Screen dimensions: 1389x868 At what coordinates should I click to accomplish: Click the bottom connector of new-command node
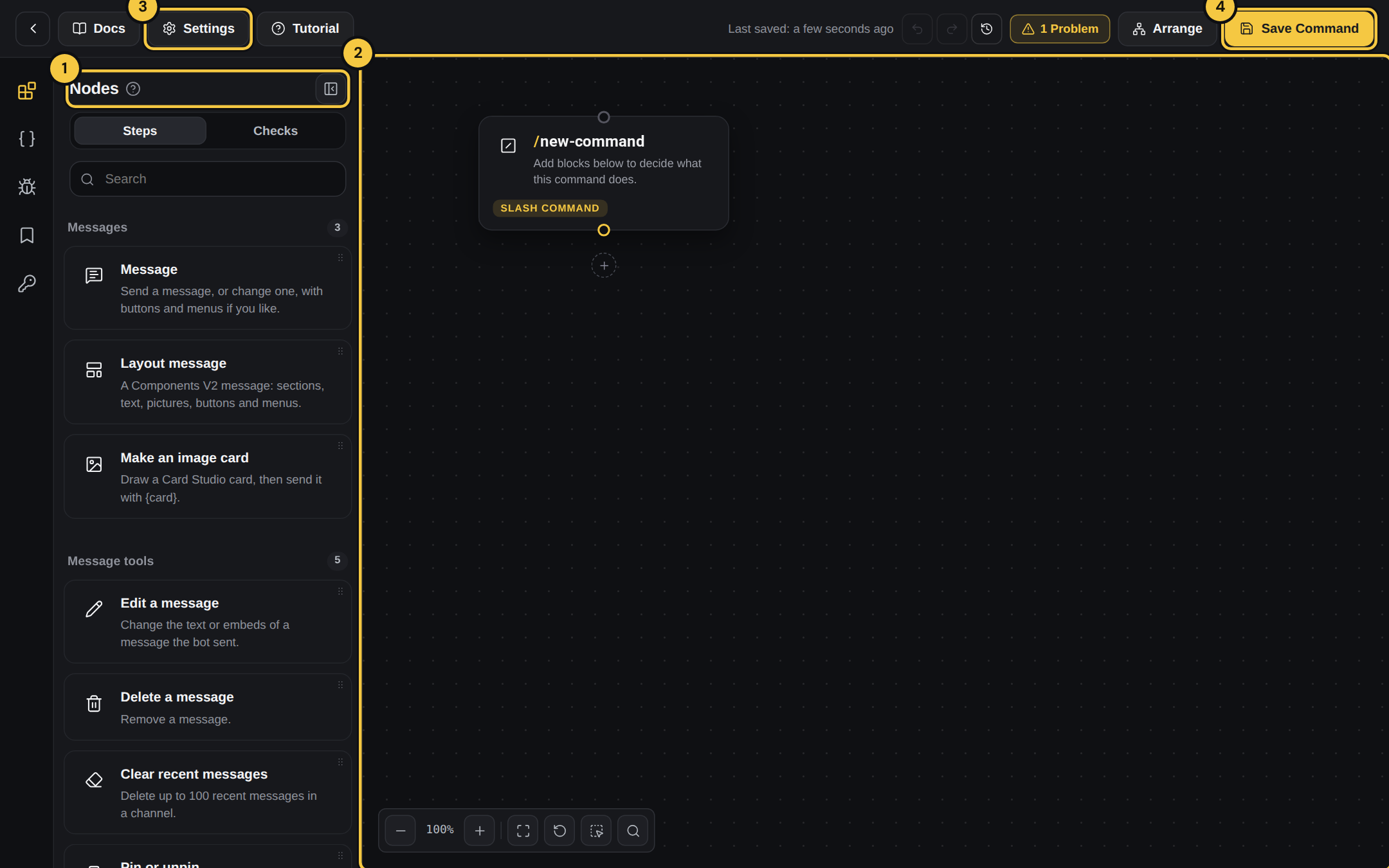click(604, 230)
